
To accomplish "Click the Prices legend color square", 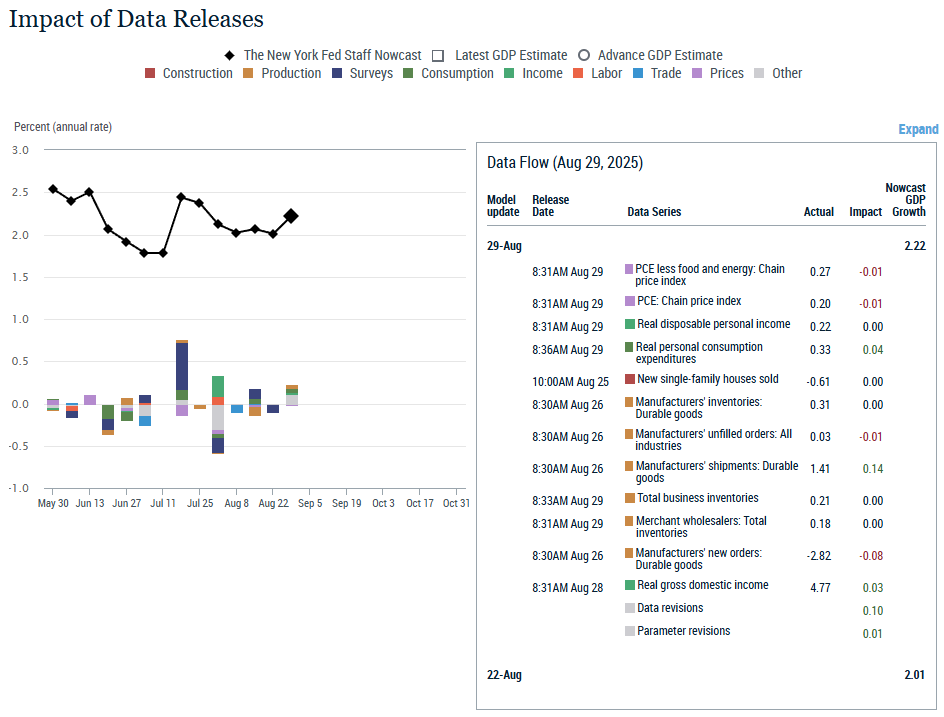I will click(697, 73).
